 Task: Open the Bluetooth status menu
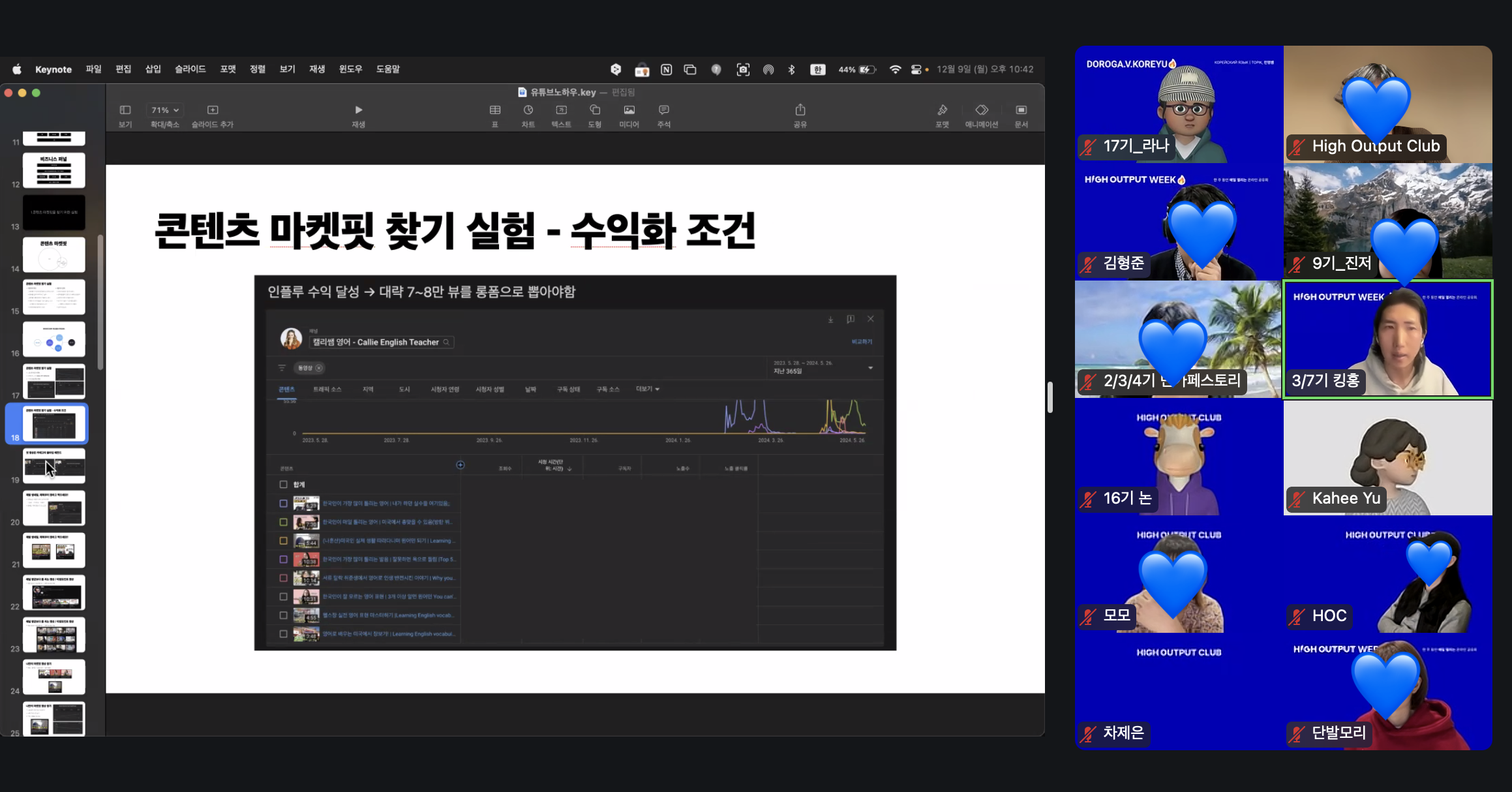(x=792, y=69)
